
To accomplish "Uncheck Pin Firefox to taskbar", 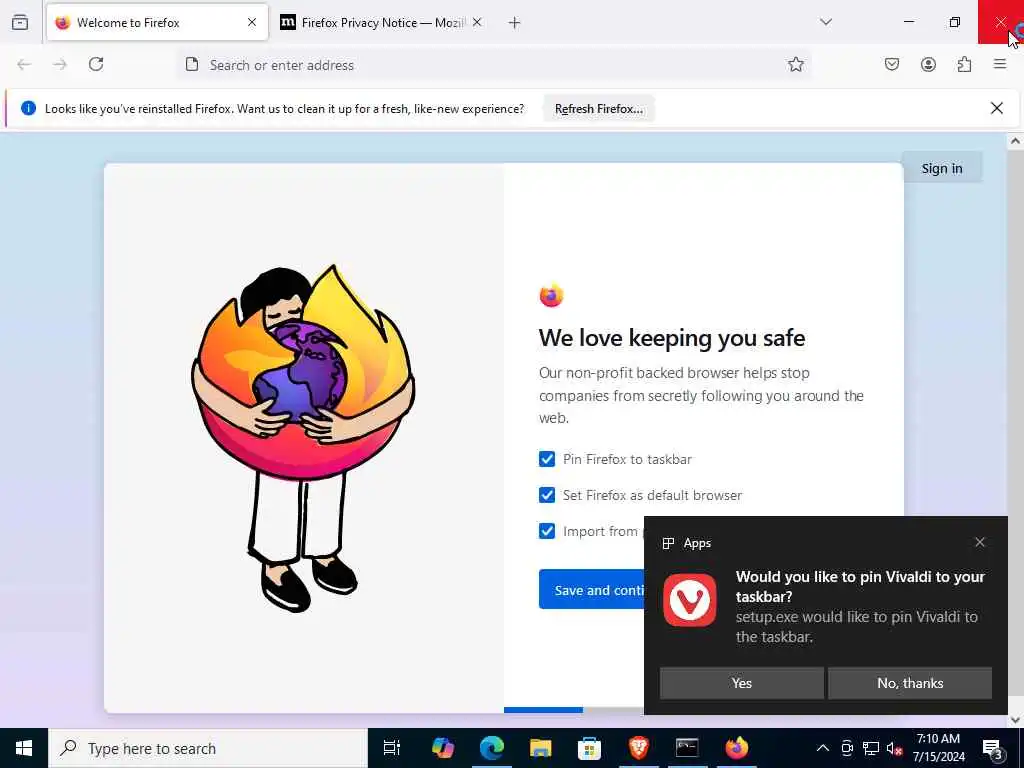I will tap(547, 459).
